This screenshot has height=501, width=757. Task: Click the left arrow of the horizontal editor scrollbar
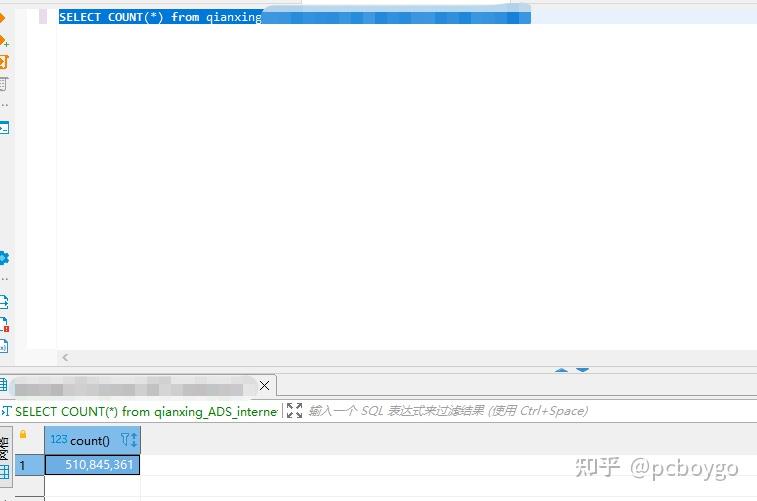(65, 357)
